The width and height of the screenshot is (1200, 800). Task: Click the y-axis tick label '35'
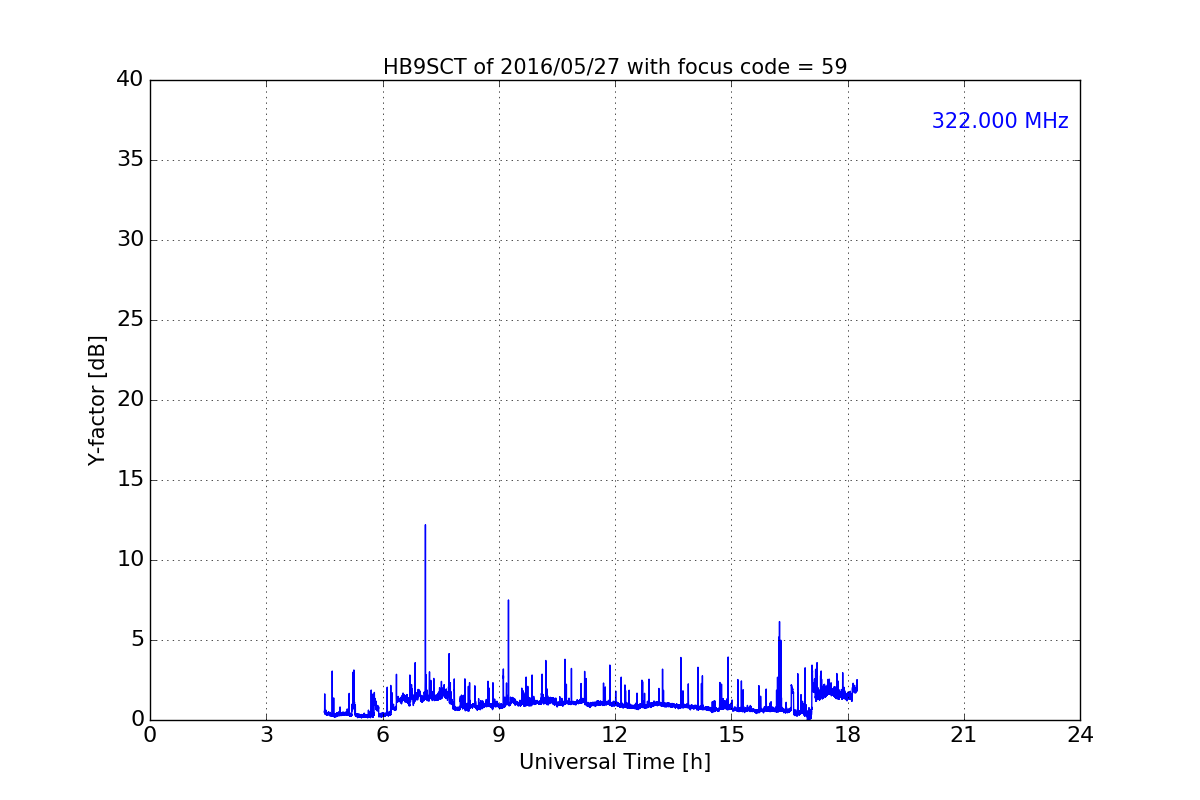coord(130,160)
